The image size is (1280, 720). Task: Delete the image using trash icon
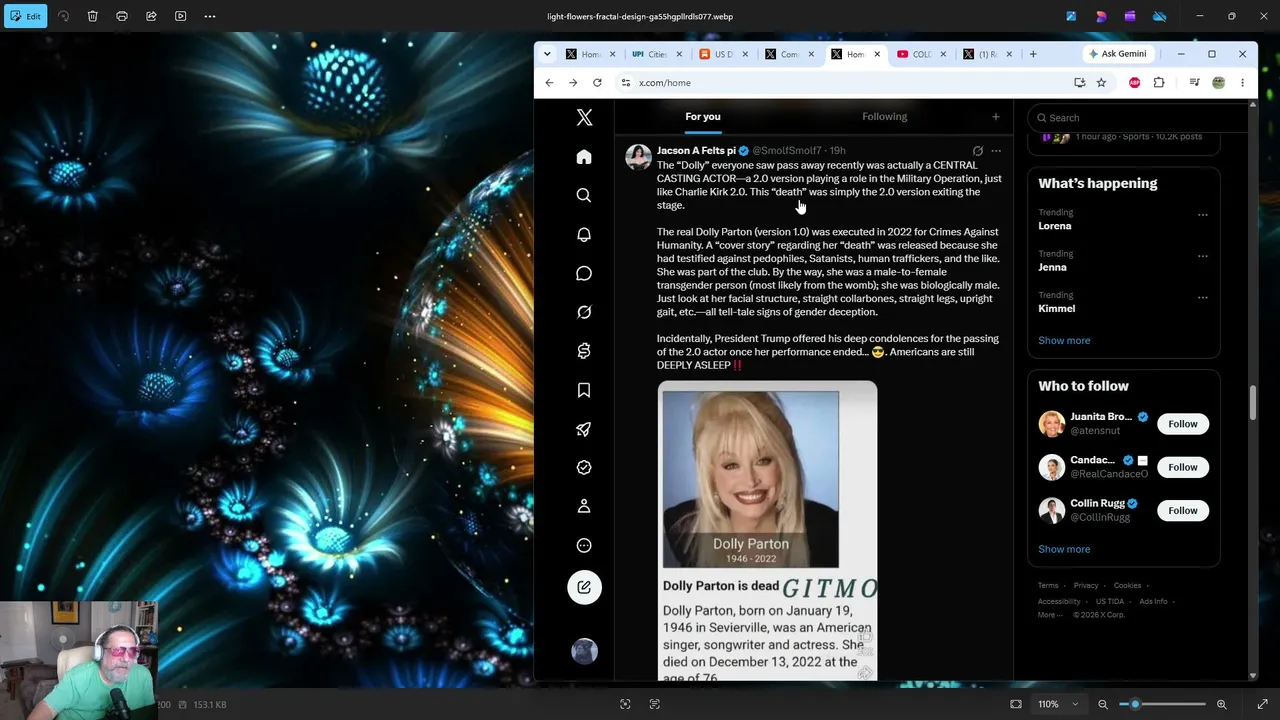click(93, 16)
